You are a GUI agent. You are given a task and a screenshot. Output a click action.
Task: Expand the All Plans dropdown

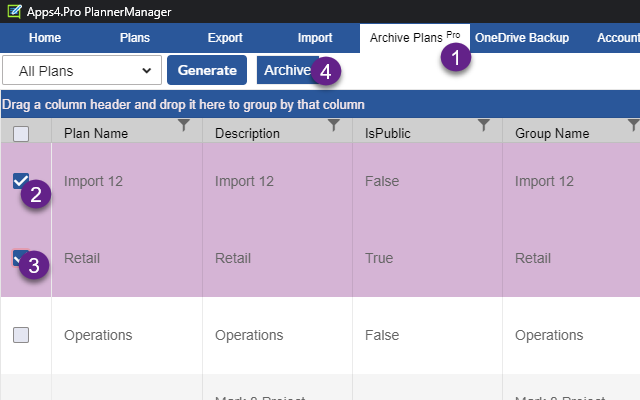coord(82,71)
